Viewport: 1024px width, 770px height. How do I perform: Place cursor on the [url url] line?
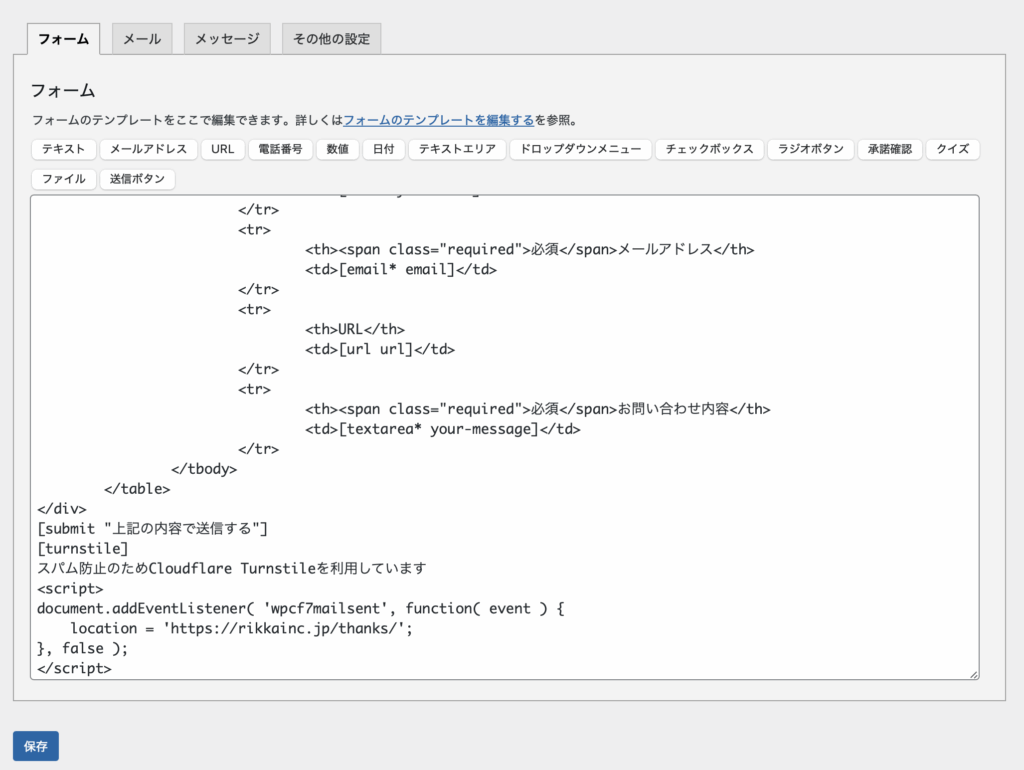click(380, 349)
